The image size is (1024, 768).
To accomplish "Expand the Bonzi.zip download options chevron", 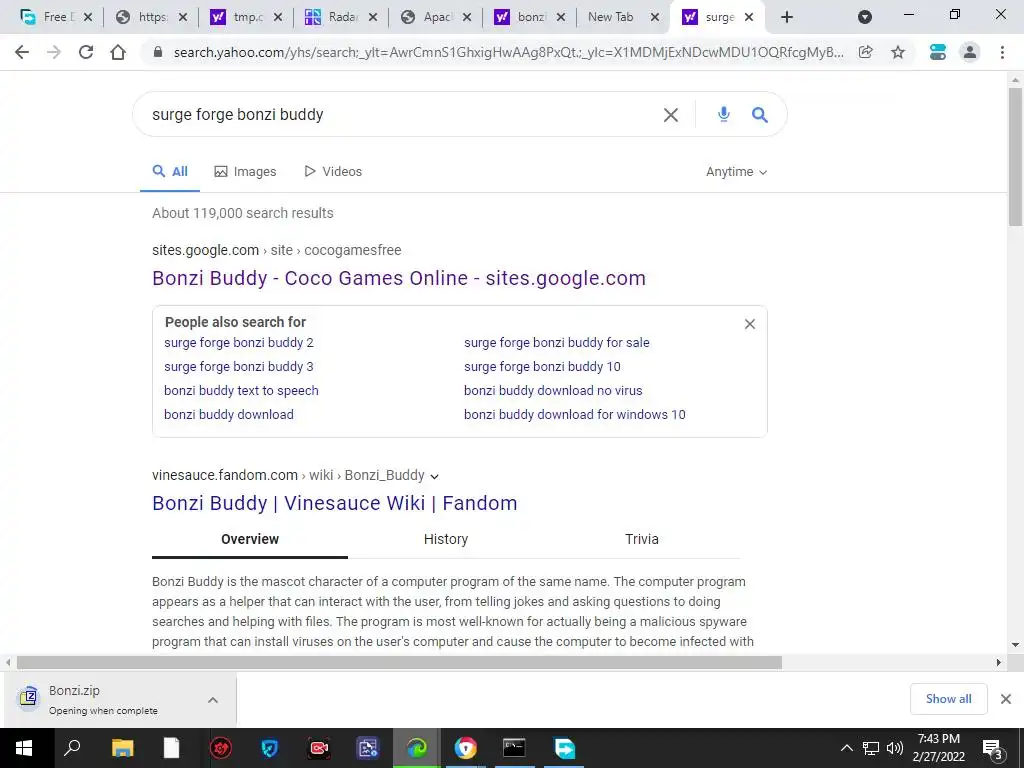I will (x=213, y=700).
